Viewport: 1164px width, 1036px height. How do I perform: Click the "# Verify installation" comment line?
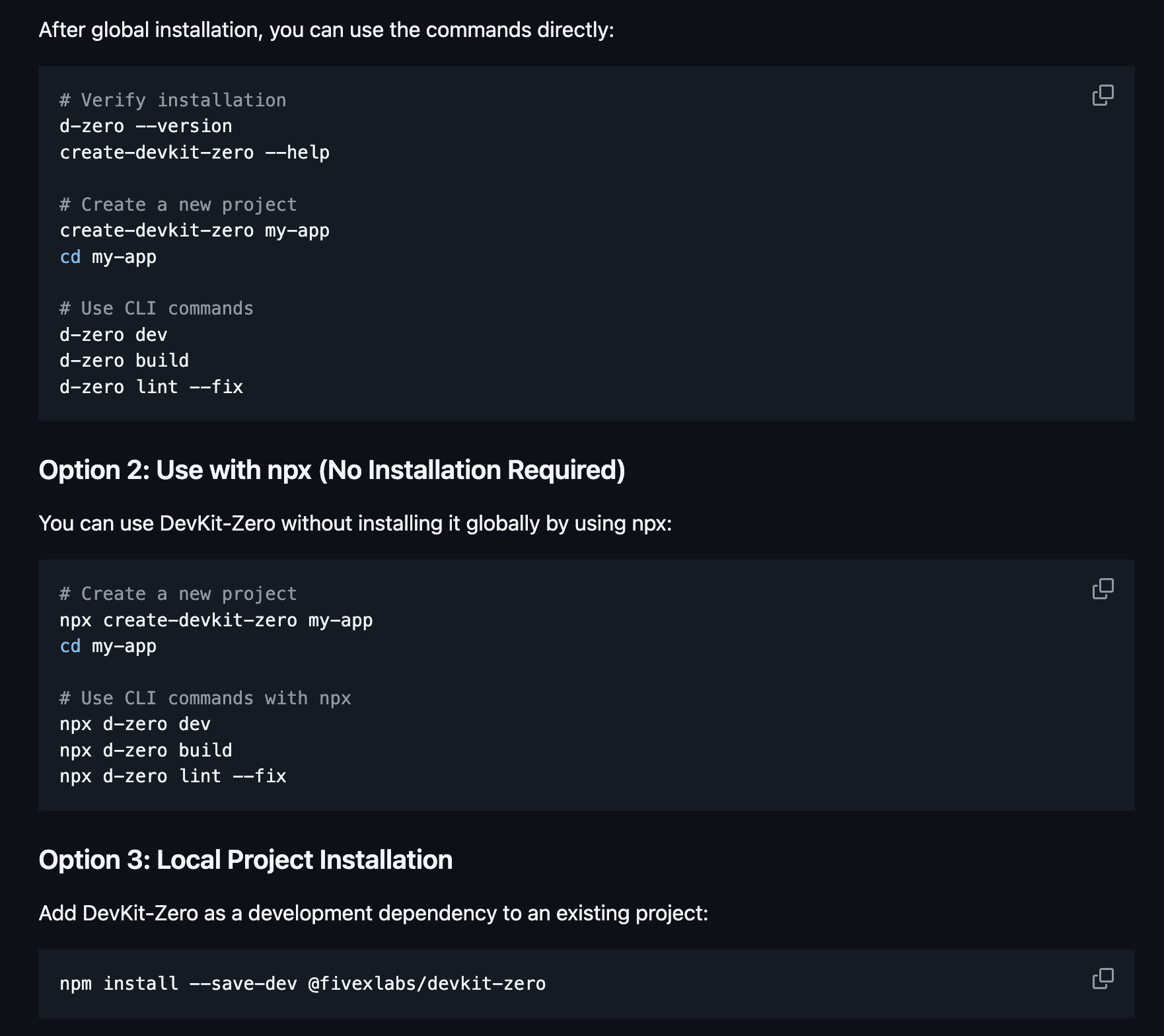pos(172,100)
